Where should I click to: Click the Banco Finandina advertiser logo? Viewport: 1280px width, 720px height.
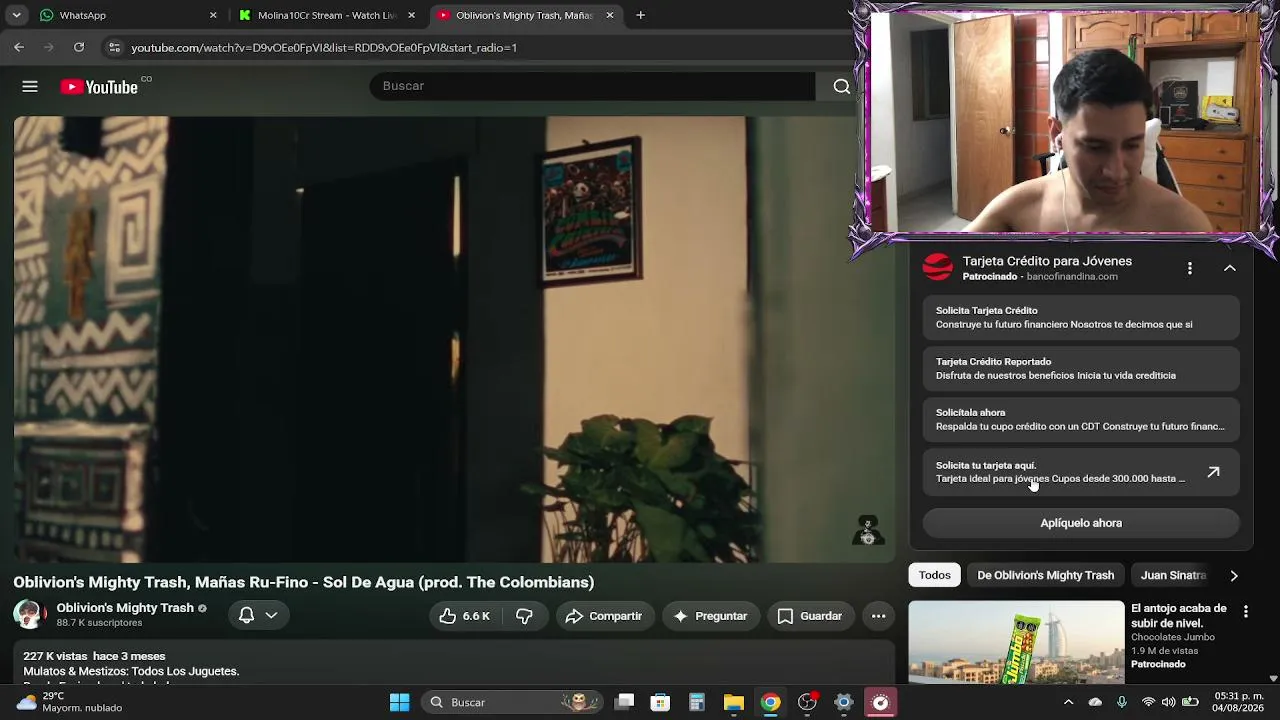click(937, 268)
